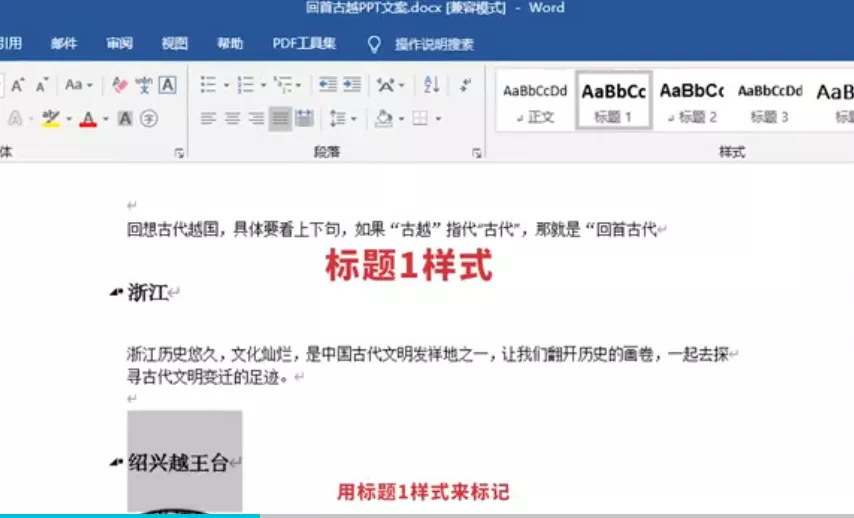The height and width of the screenshot is (518, 854).
Task: Toggle justify alignment
Action: [280, 118]
